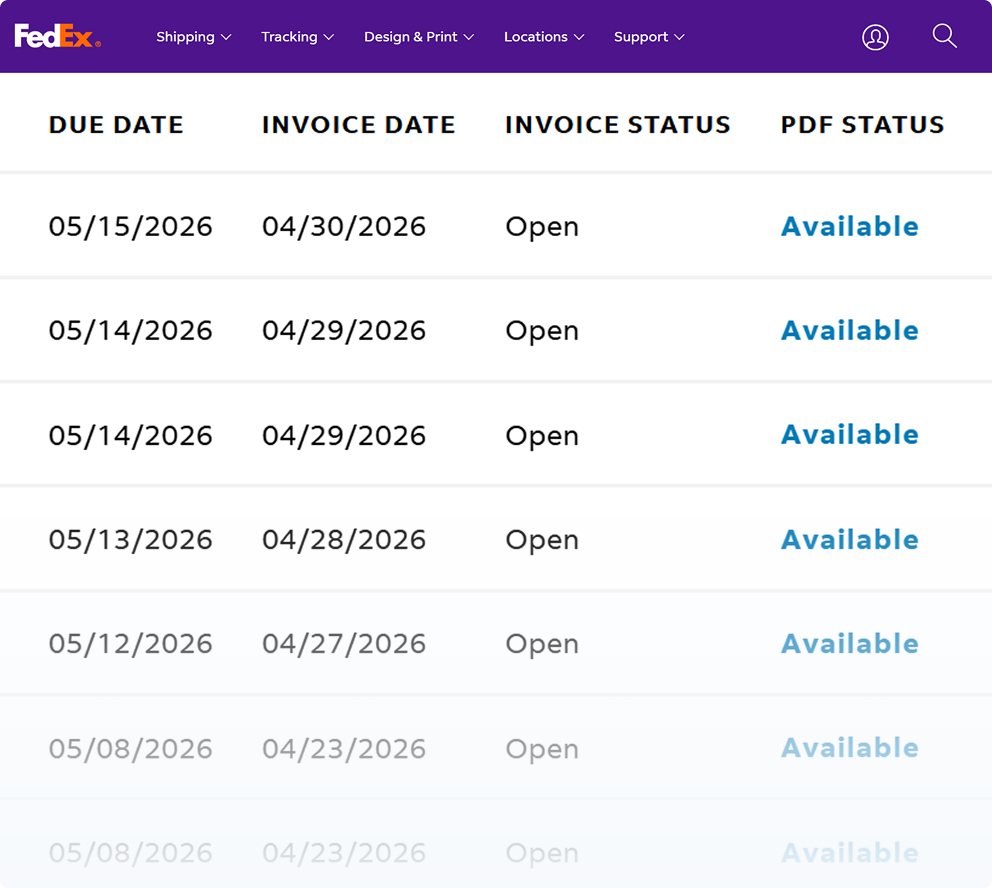The width and height of the screenshot is (992, 888).
Task: Open the user account profile icon
Action: (x=875, y=37)
